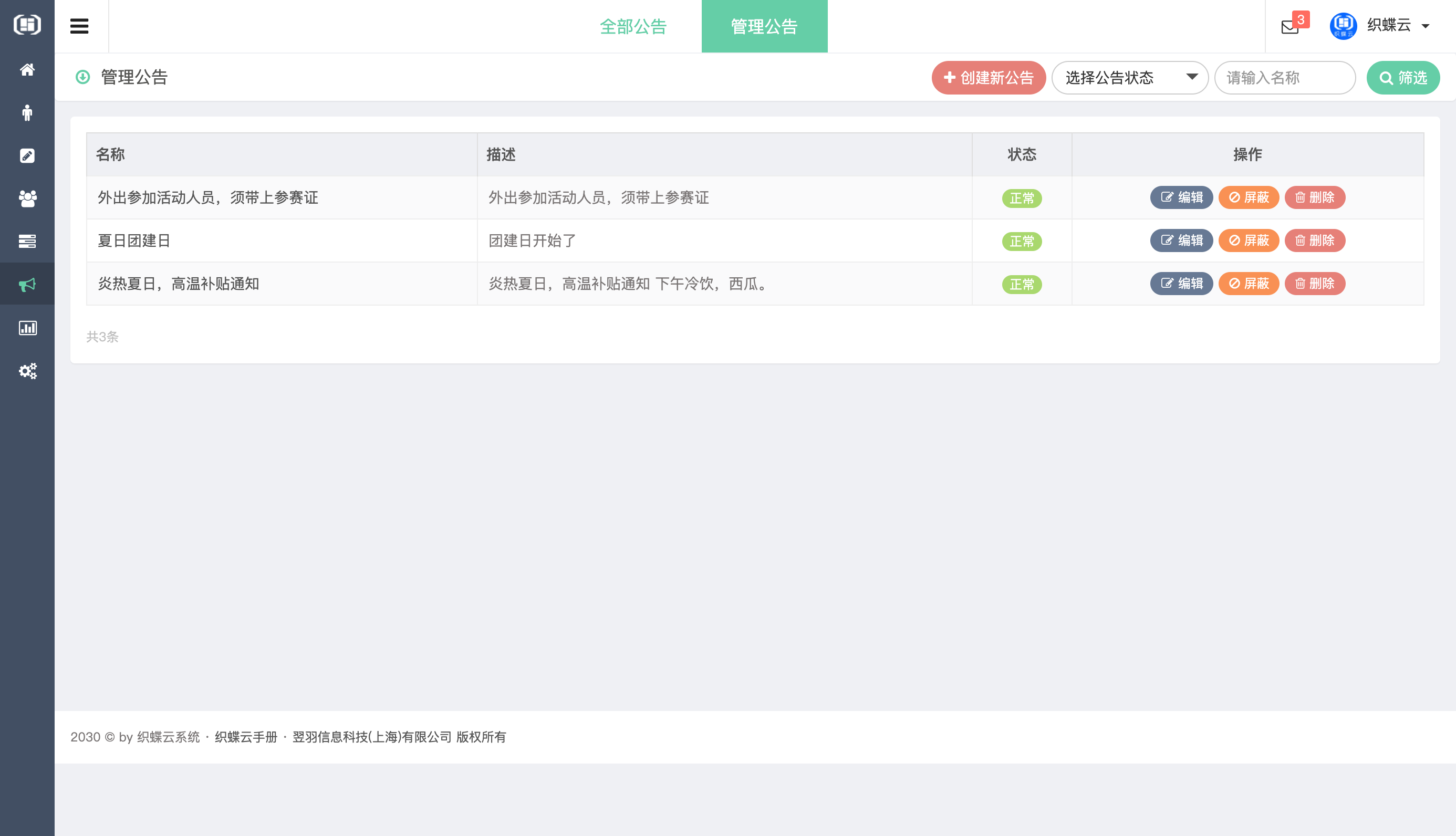
Task: Click the gears settings icon in sidebar
Action: [x=27, y=371]
